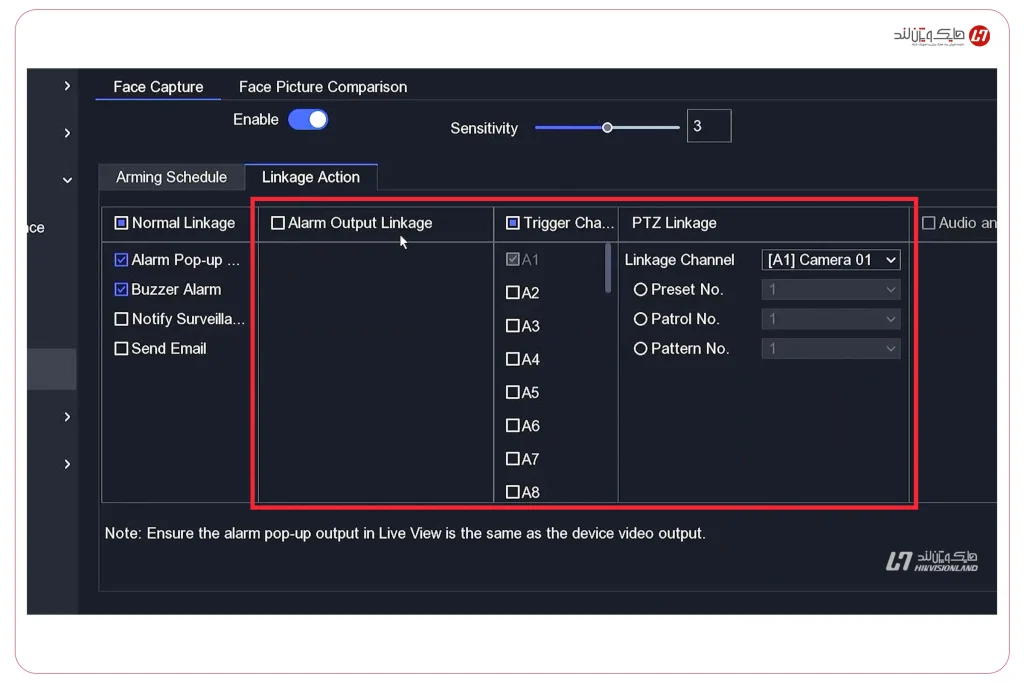
Task: Click the sensitivity value field showing 3
Action: pyautogui.click(x=708, y=125)
